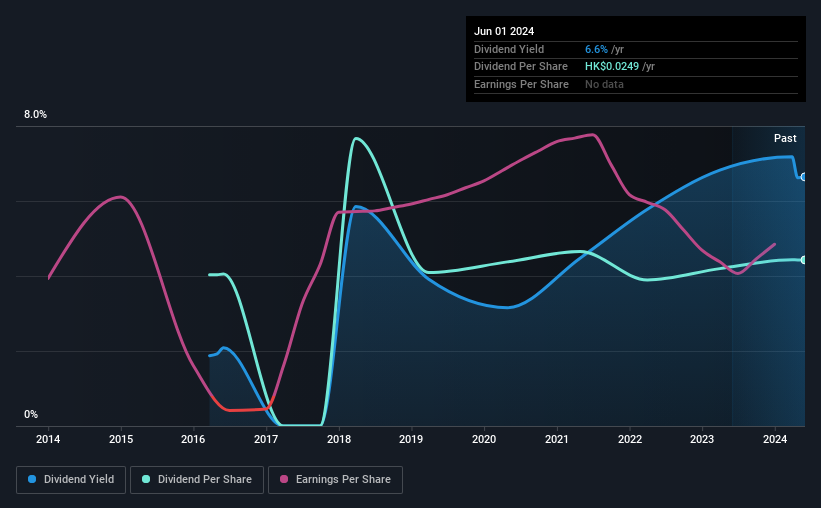Viewport: 821px width, 508px height.
Task: Toggle the Earnings Per Share legend button
Action: pyautogui.click(x=335, y=480)
